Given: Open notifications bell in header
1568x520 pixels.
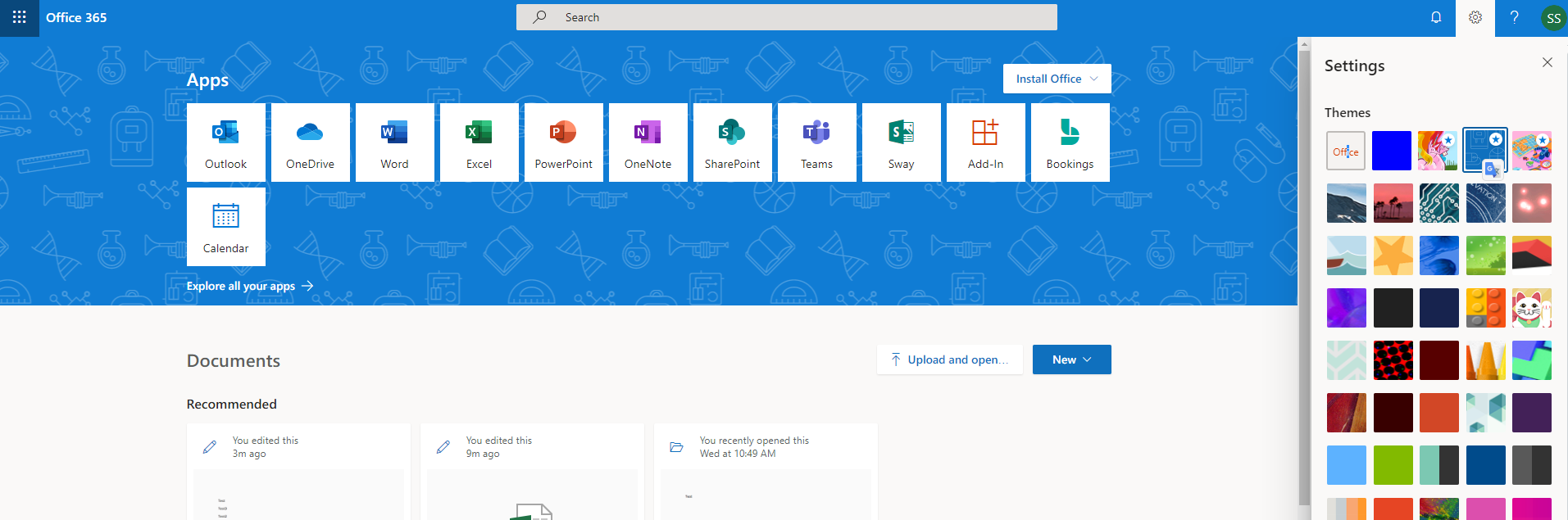Looking at the screenshot, I should coord(1436,17).
